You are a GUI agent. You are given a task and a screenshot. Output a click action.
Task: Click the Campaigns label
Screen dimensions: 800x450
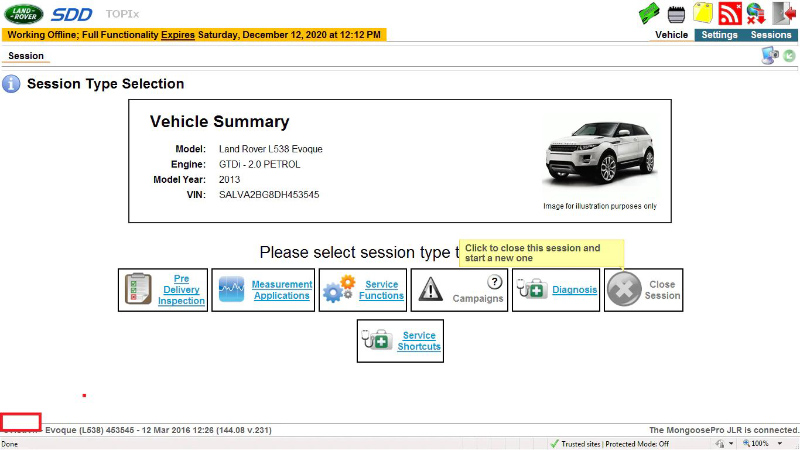click(x=478, y=298)
